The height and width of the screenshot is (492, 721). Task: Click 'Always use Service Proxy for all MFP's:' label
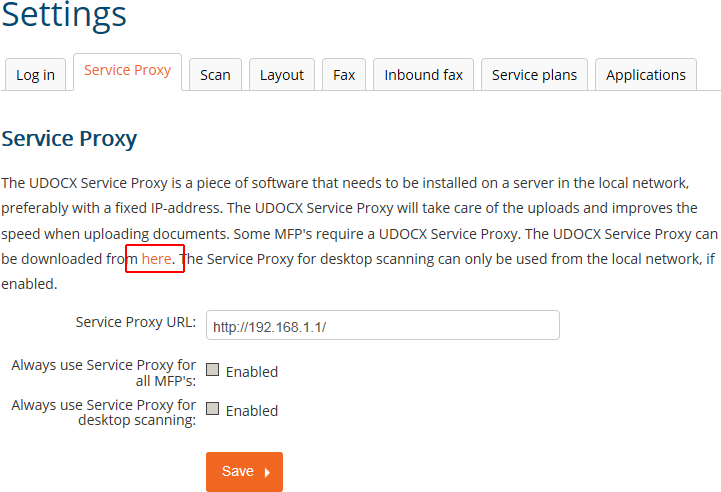tap(103, 372)
